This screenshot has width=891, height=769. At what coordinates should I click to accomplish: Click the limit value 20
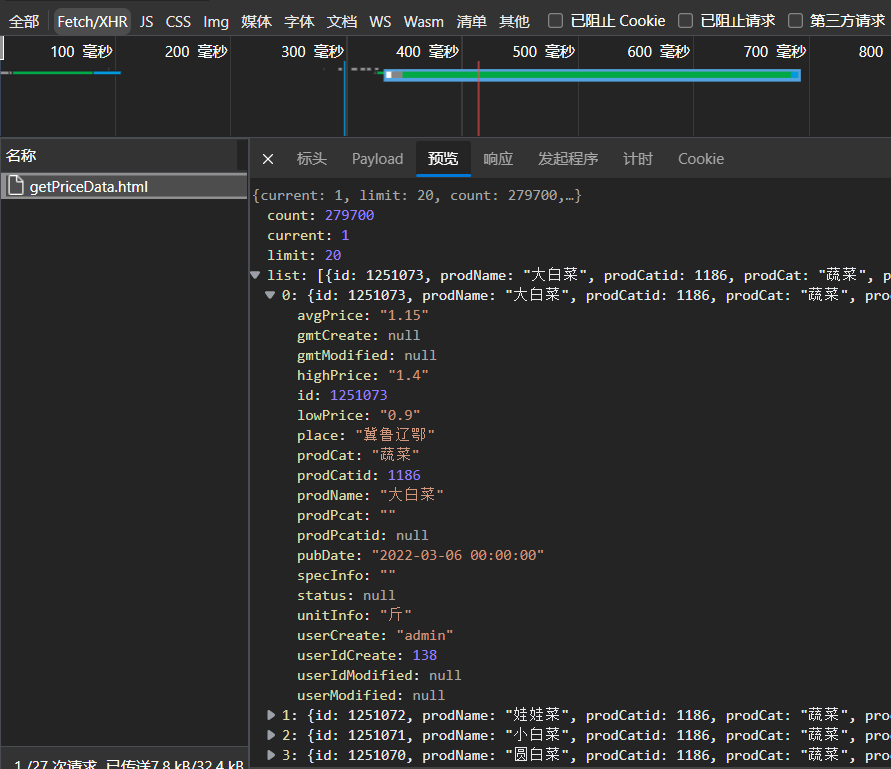(333, 255)
